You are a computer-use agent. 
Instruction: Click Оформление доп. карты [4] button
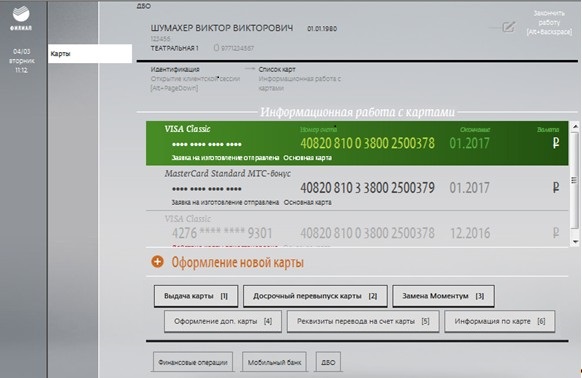pyautogui.click(x=223, y=321)
